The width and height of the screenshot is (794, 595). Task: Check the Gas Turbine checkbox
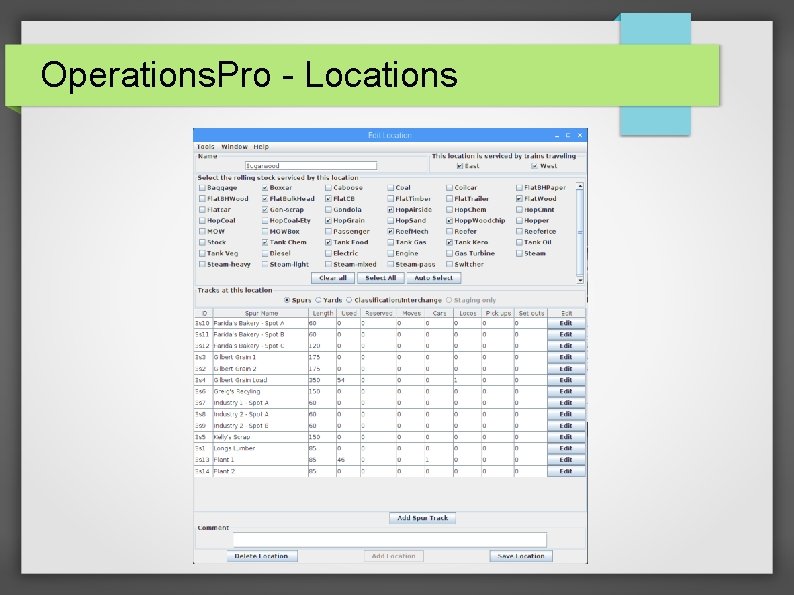[x=449, y=253]
